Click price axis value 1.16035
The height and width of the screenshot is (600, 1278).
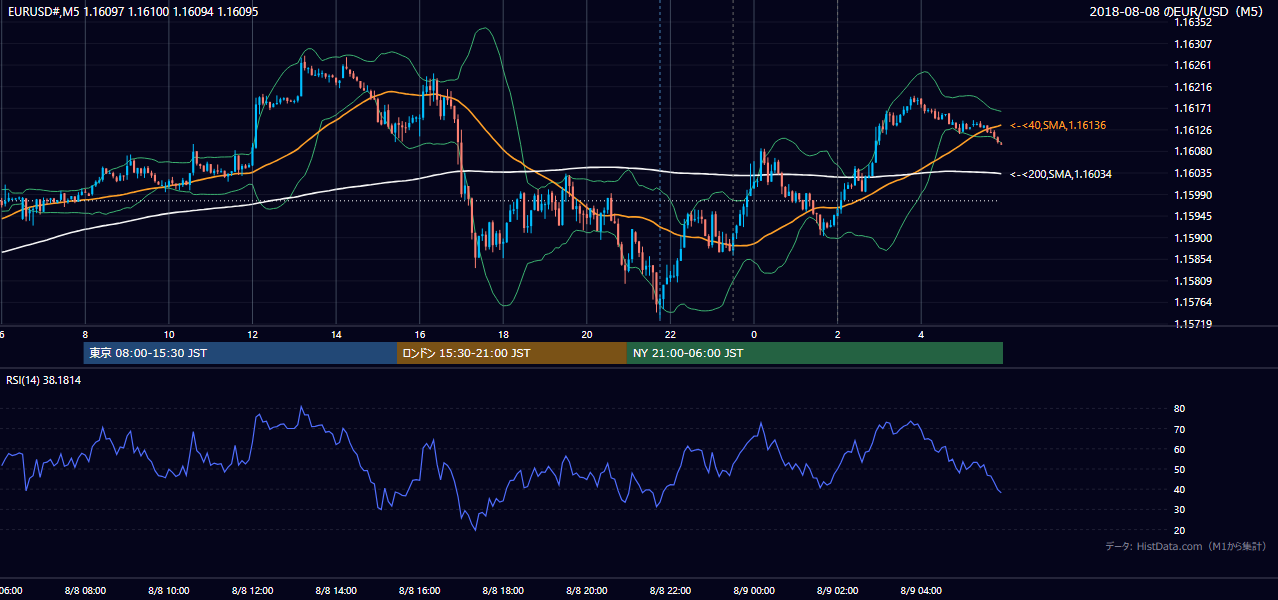click(x=1193, y=173)
